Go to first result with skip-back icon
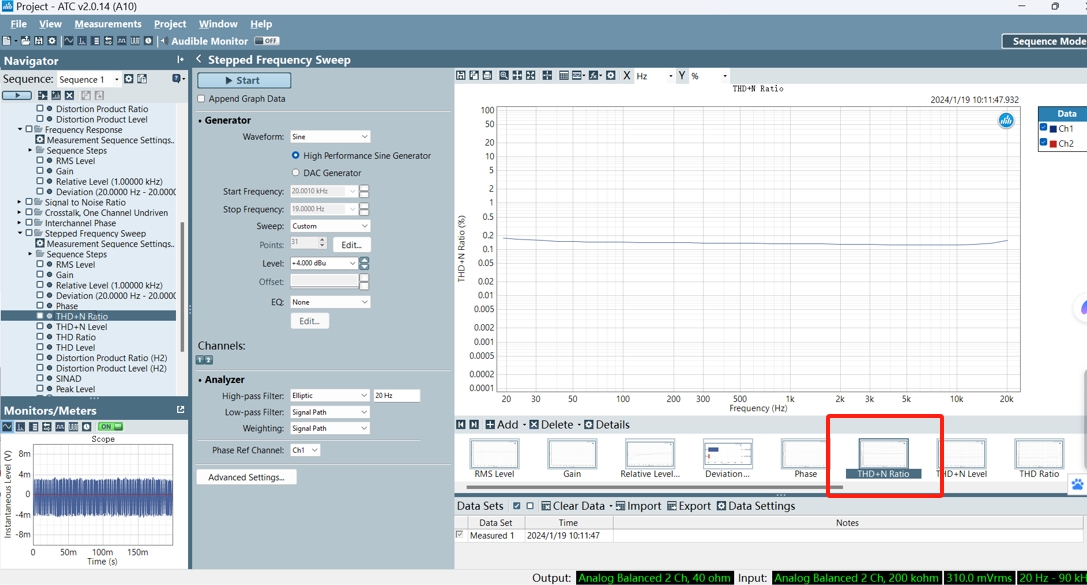 461,424
